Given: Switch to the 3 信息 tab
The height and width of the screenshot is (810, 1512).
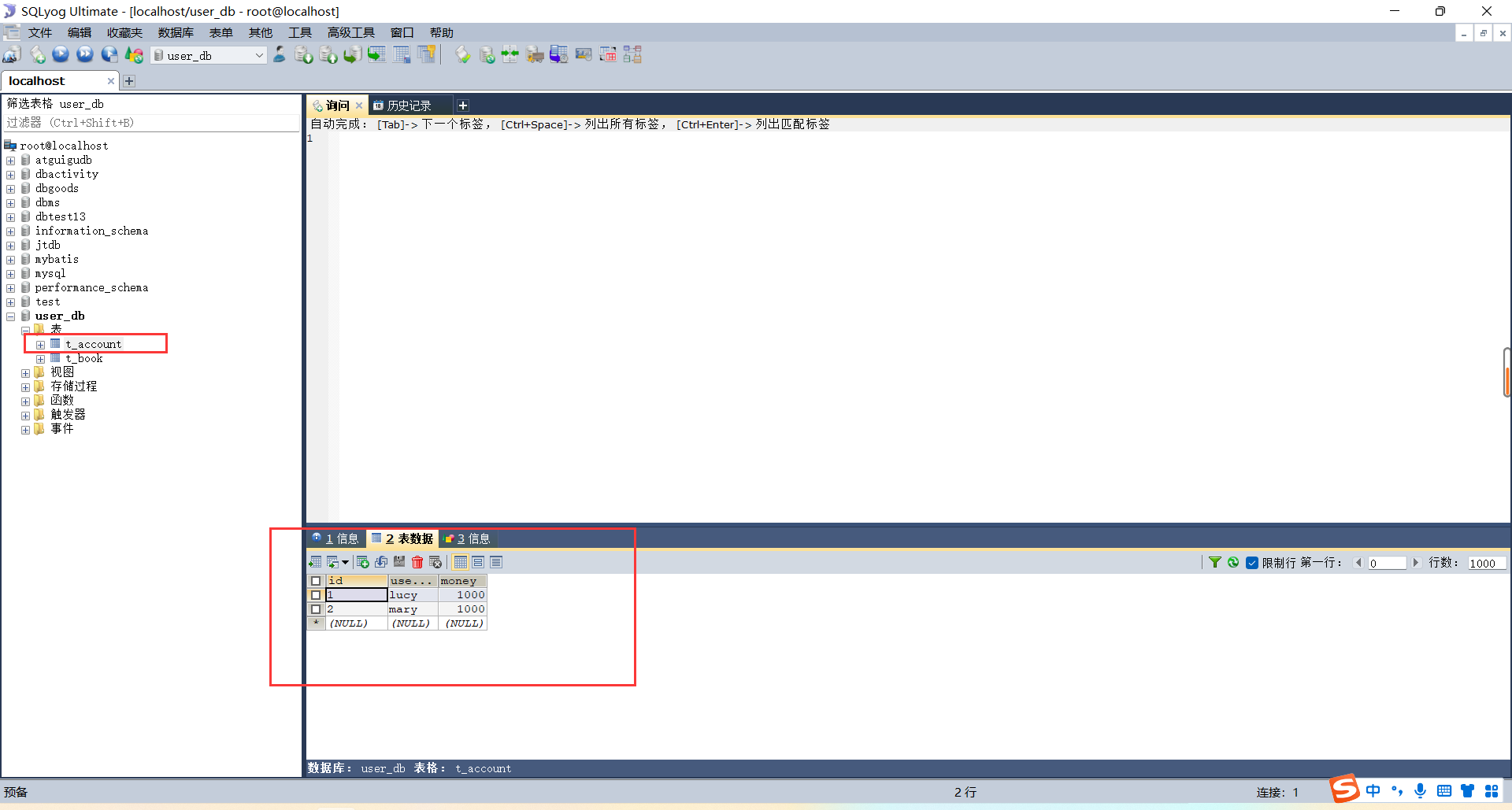Looking at the screenshot, I should pos(468,538).
